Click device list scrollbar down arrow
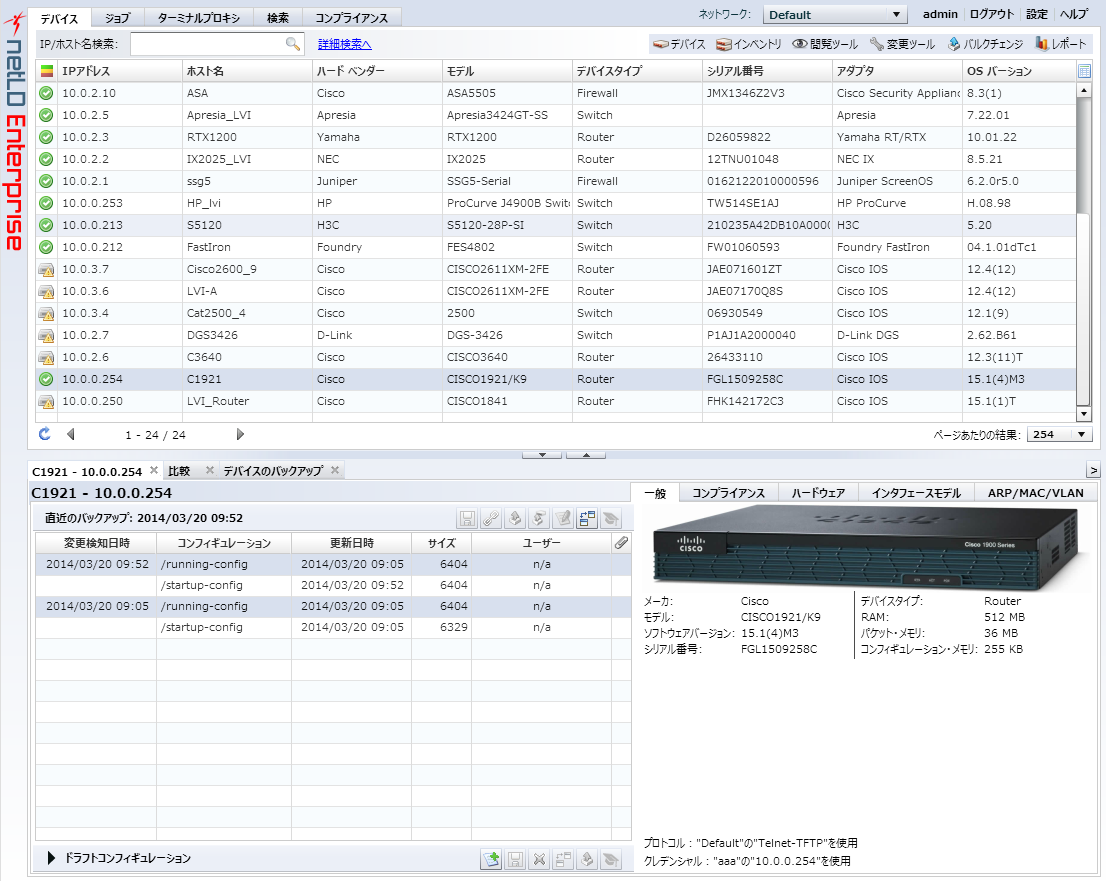Screen dimensions: 1106x881 pyautogui.click(x=1084, y=415)
